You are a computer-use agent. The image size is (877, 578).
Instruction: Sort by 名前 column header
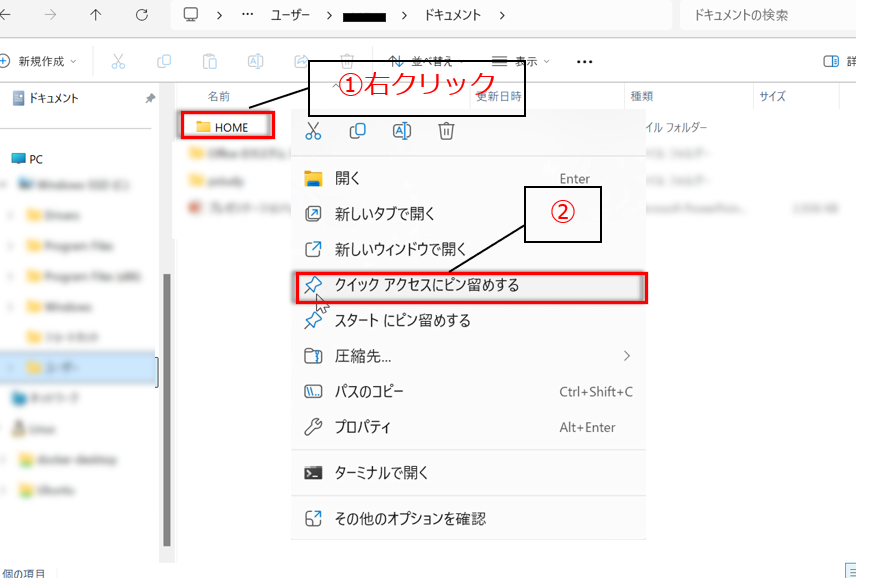(219, 96)
